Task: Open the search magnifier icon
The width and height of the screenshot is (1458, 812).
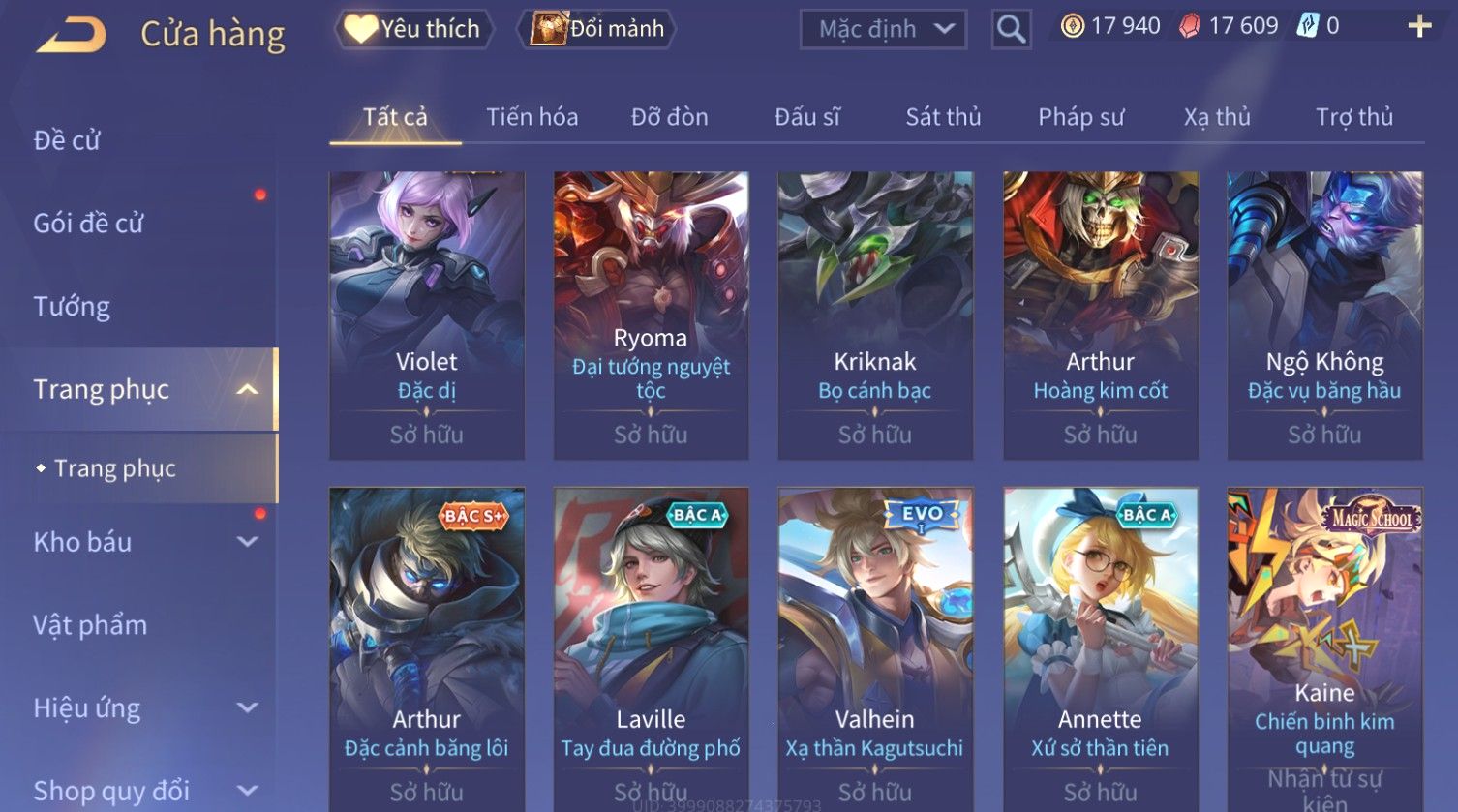Action: coord(1011,30)
